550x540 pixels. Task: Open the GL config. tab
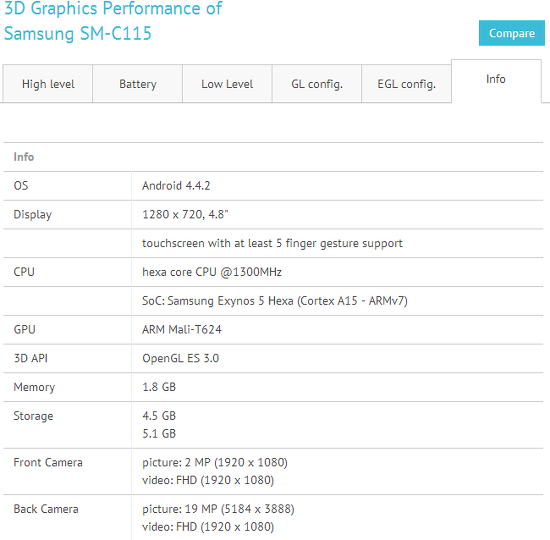coord(317,84)
